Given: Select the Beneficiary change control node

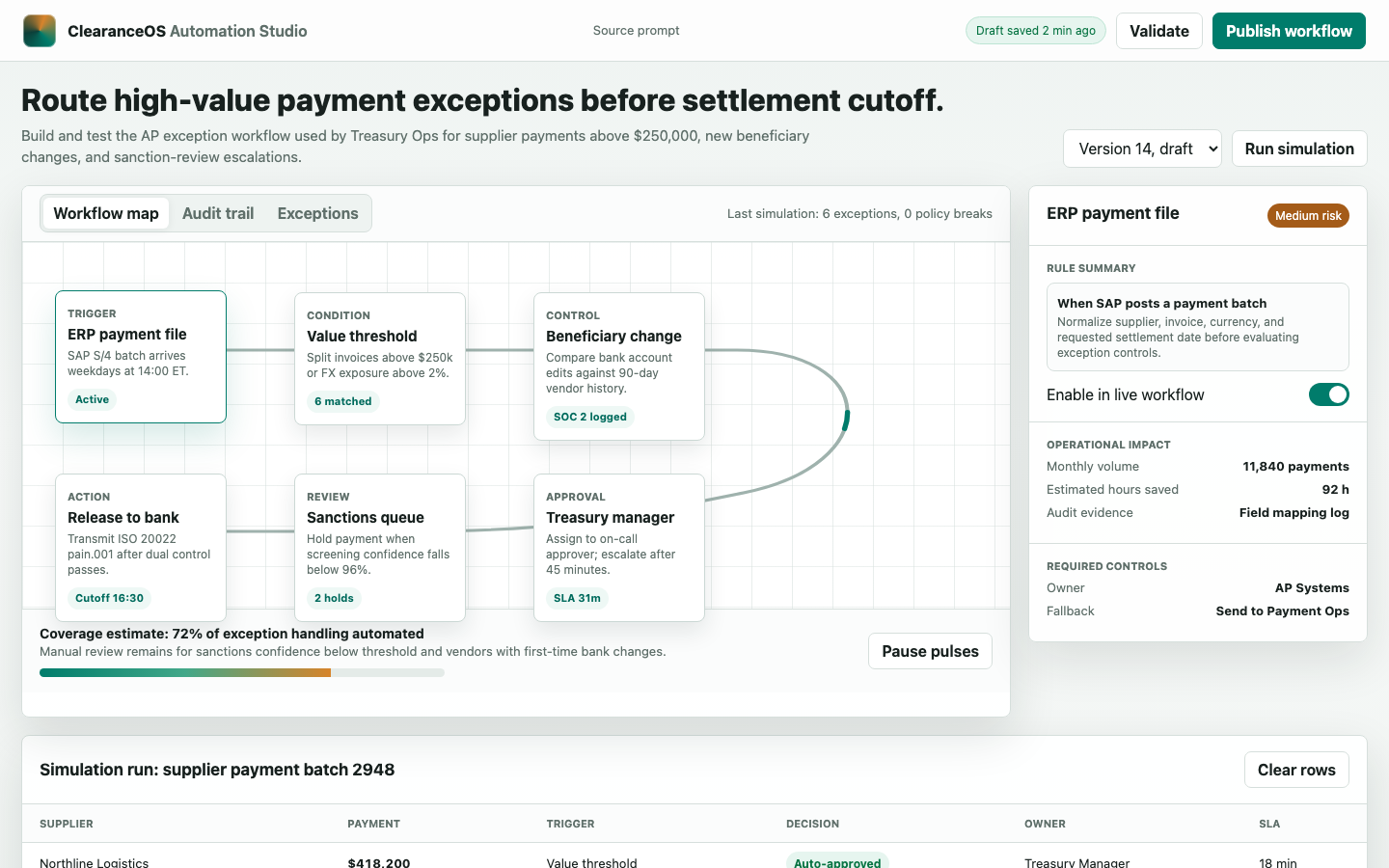Looking at the screenshot, I should click(x=619, y=366).
